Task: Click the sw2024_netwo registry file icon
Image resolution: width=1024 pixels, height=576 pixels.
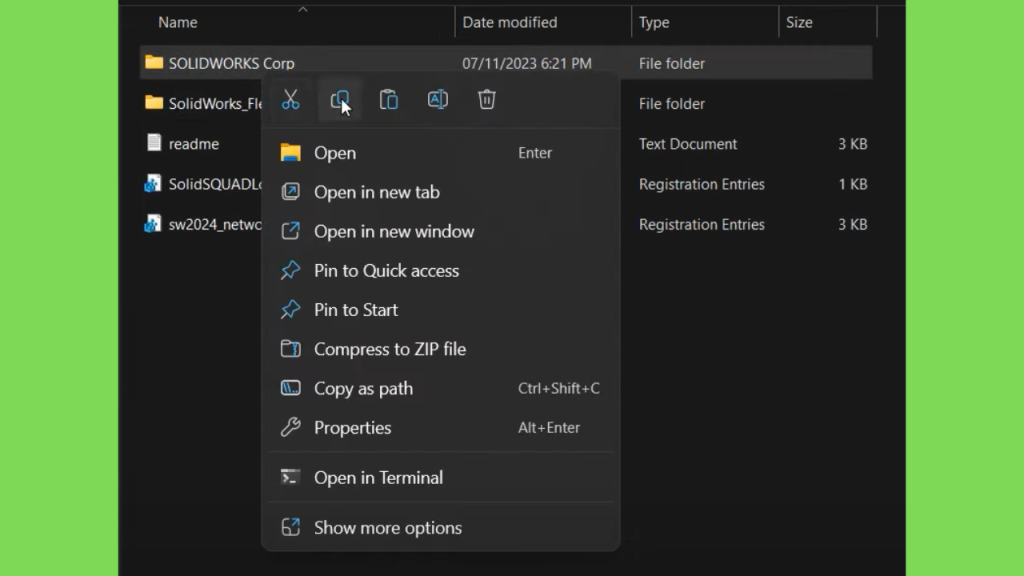Action: click(x=153, y=224)
